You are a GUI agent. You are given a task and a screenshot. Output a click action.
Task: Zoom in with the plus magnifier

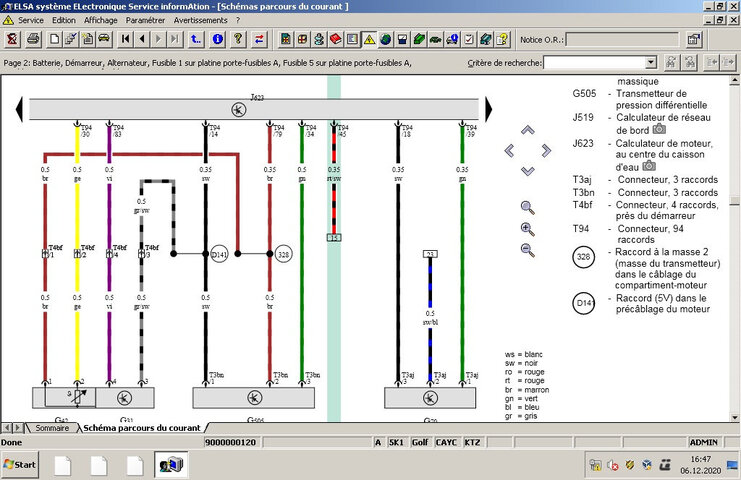[527, 229]
